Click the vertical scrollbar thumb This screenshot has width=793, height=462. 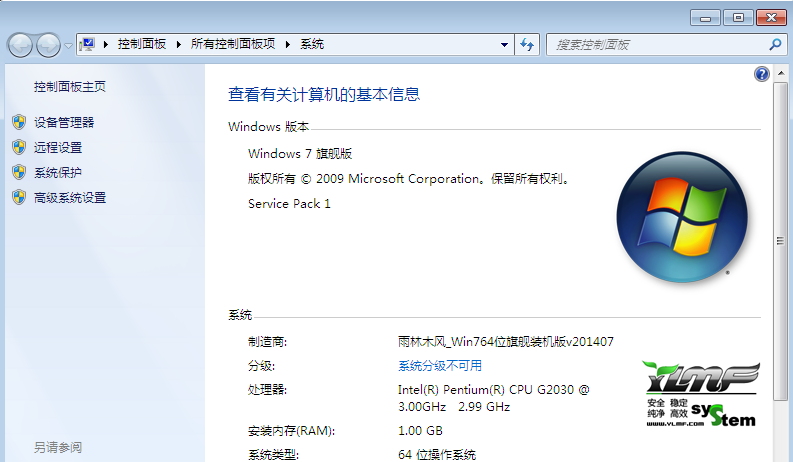781,240
